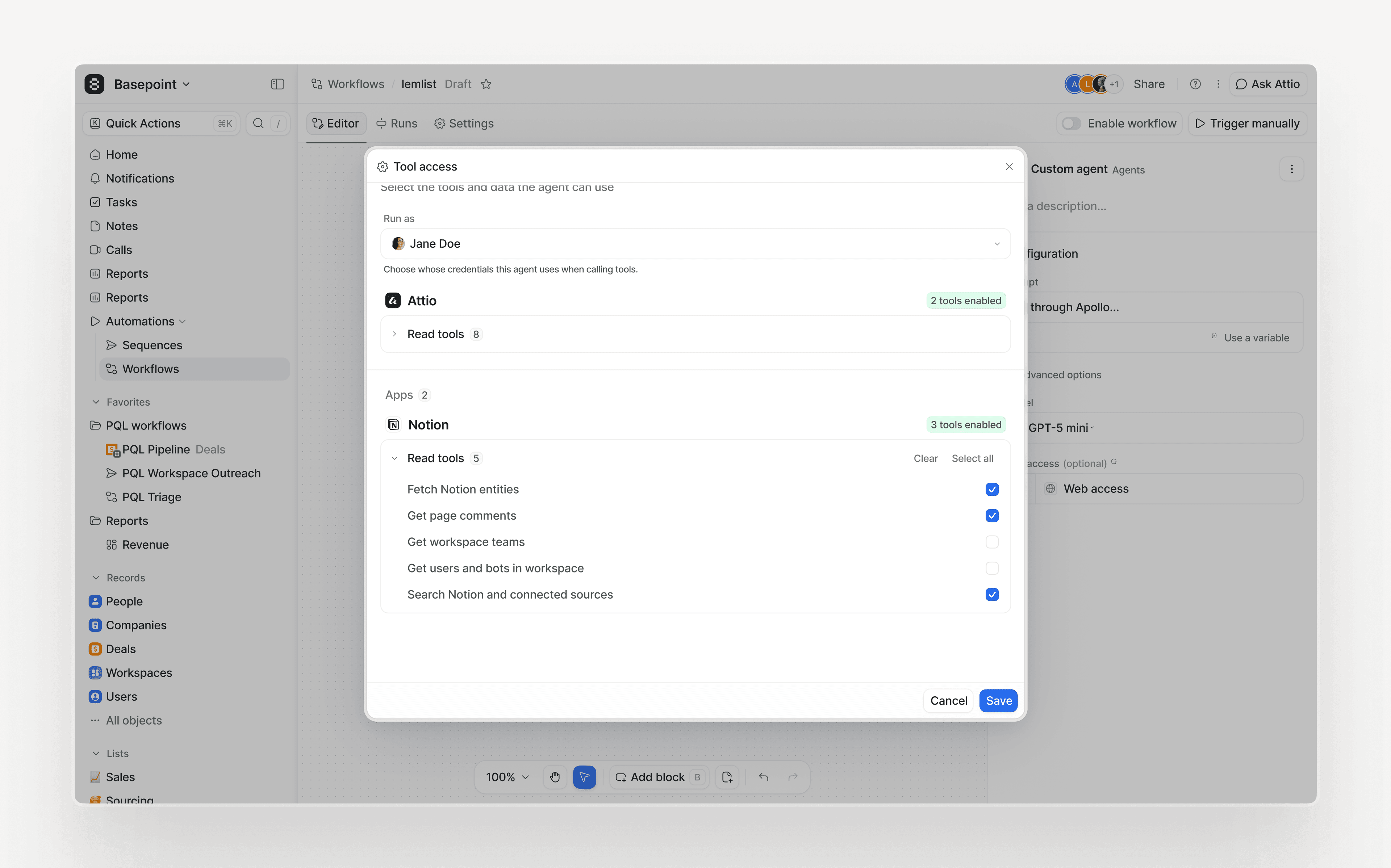
Task: Open the 100% zoom level dropdown
Action: [x=507, y=777]
